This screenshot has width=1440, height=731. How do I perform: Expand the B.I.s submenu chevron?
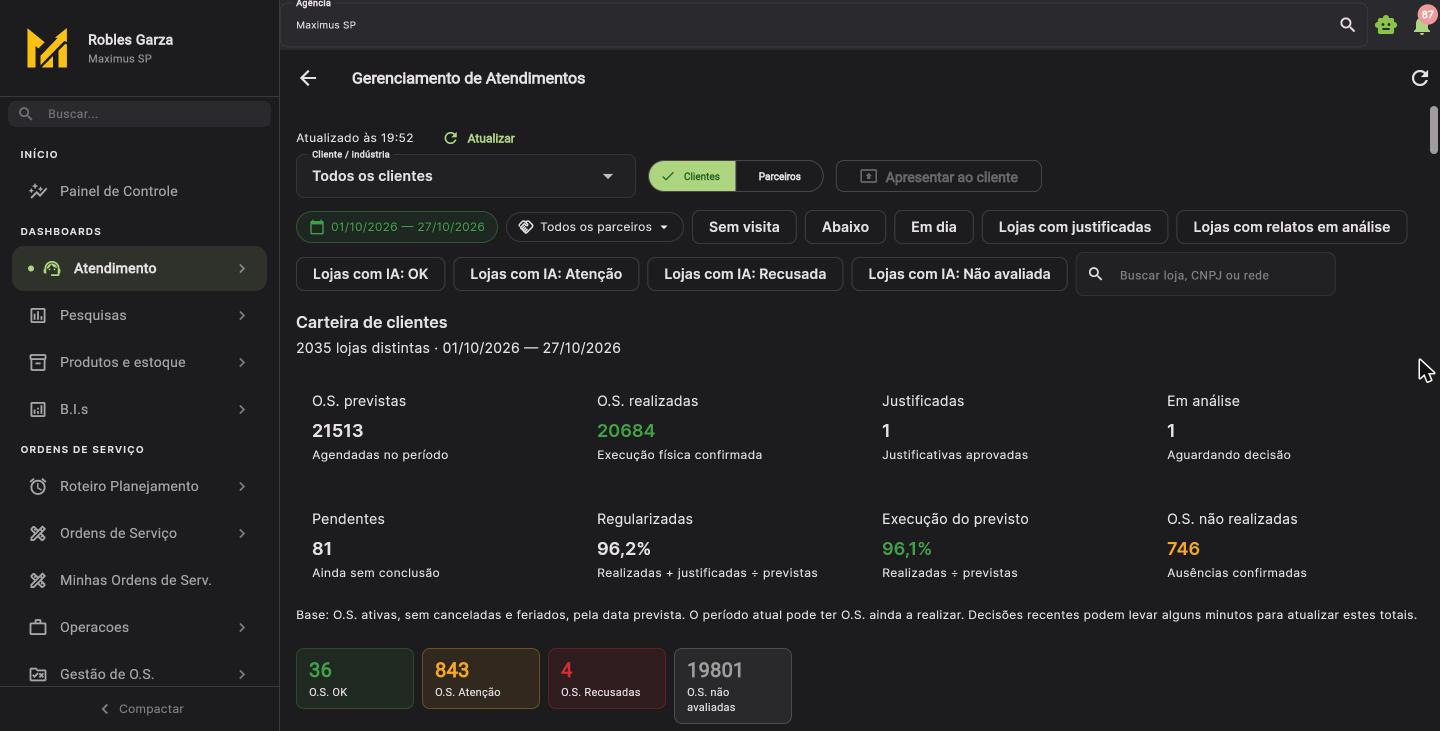click(x=242, y=409)
